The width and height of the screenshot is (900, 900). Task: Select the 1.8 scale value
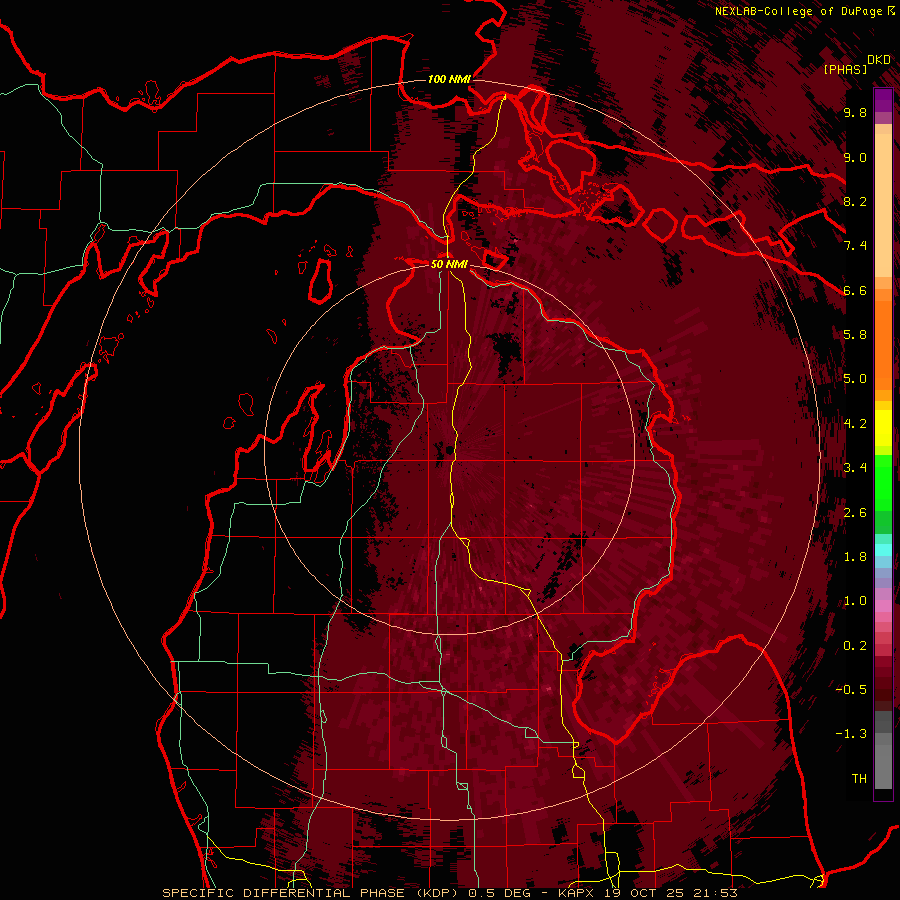(x=855, y=557)
